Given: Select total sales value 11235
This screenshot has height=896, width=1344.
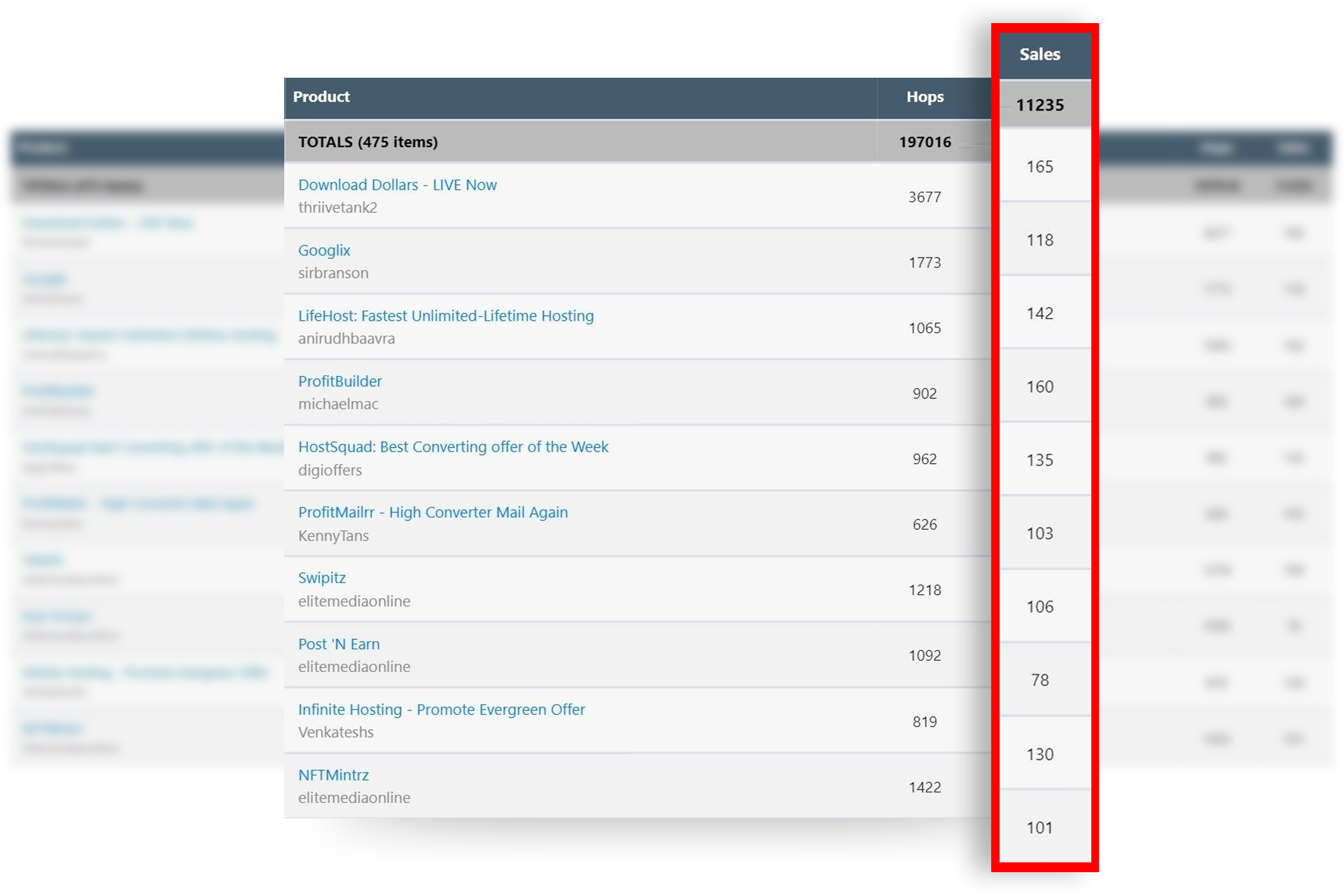Looking at the screenshot, I should coord(1039,105).
